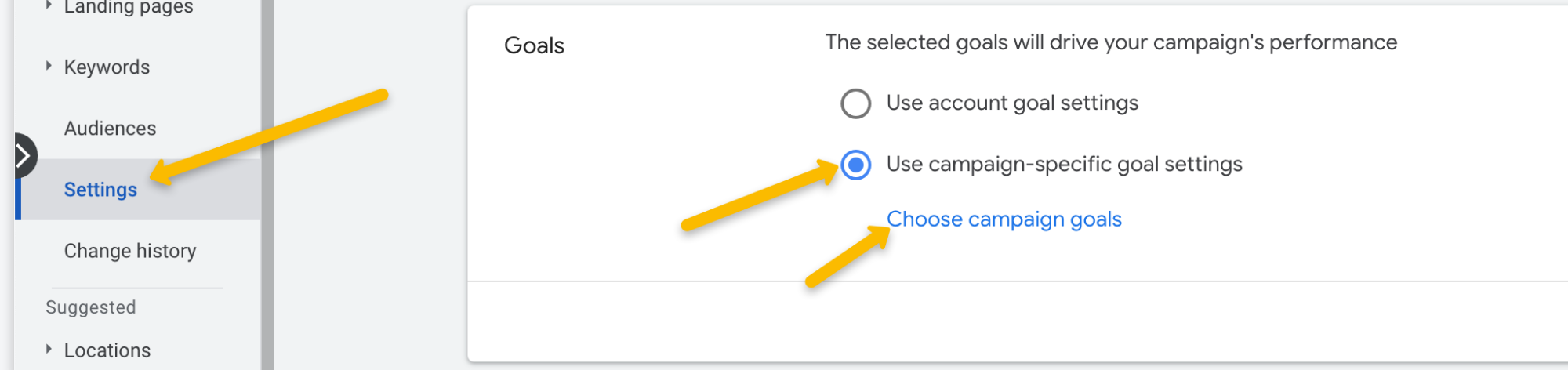Go to the Settings sidebar item
This screenshot has height=370, width=1568.
[x=100, y=190]
